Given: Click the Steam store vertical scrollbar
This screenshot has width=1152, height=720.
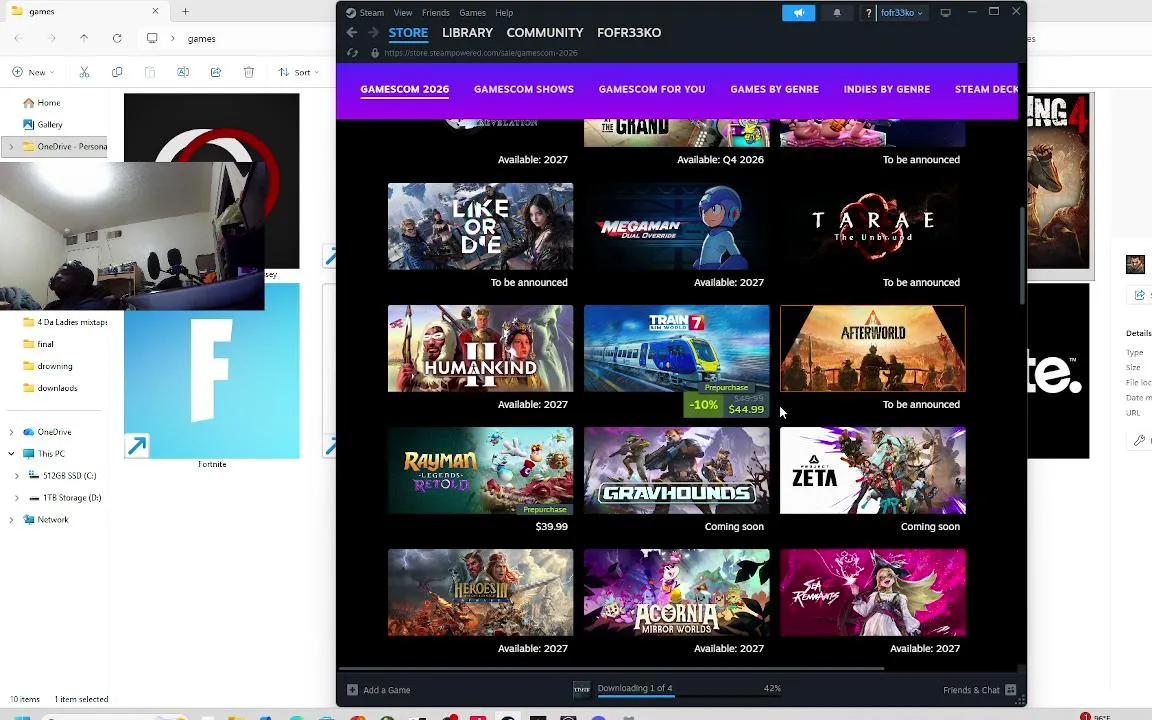Looking at the screenshot, I should point(1021,255).
